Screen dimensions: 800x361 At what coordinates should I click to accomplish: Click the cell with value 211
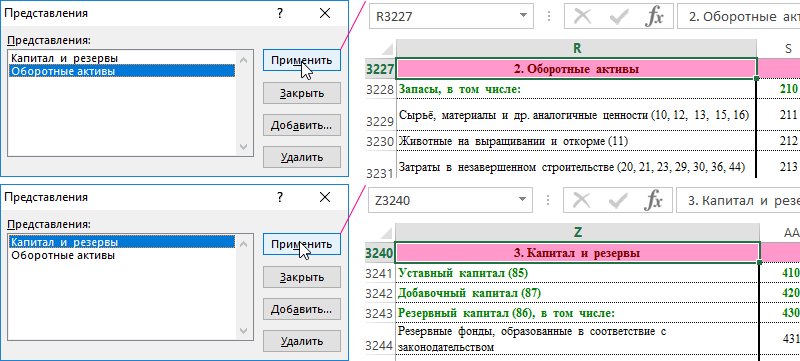click(x=779, y=115)
